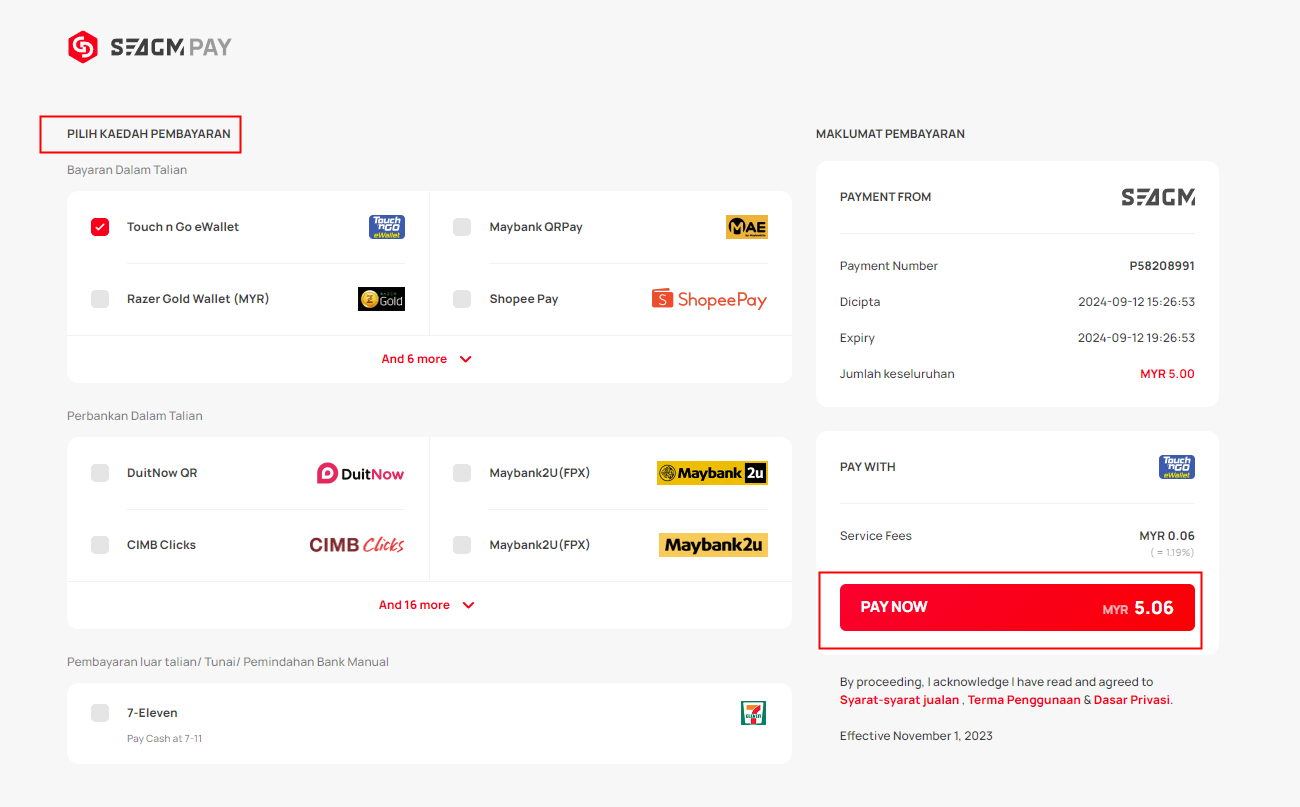This screenshot has width=1300, height=807.
Task: Click the MAE Maybank QRPay logo
Action: point(747,227)
